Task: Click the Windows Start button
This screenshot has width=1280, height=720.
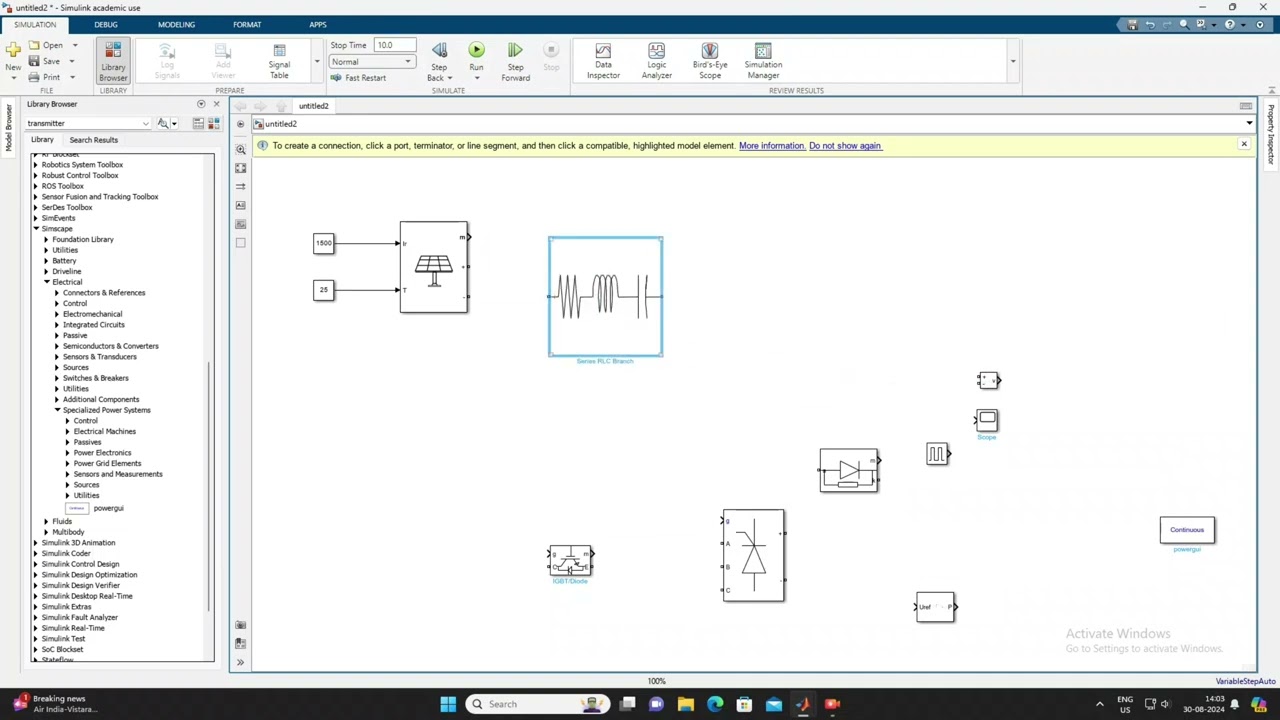Action: (448, 704)
